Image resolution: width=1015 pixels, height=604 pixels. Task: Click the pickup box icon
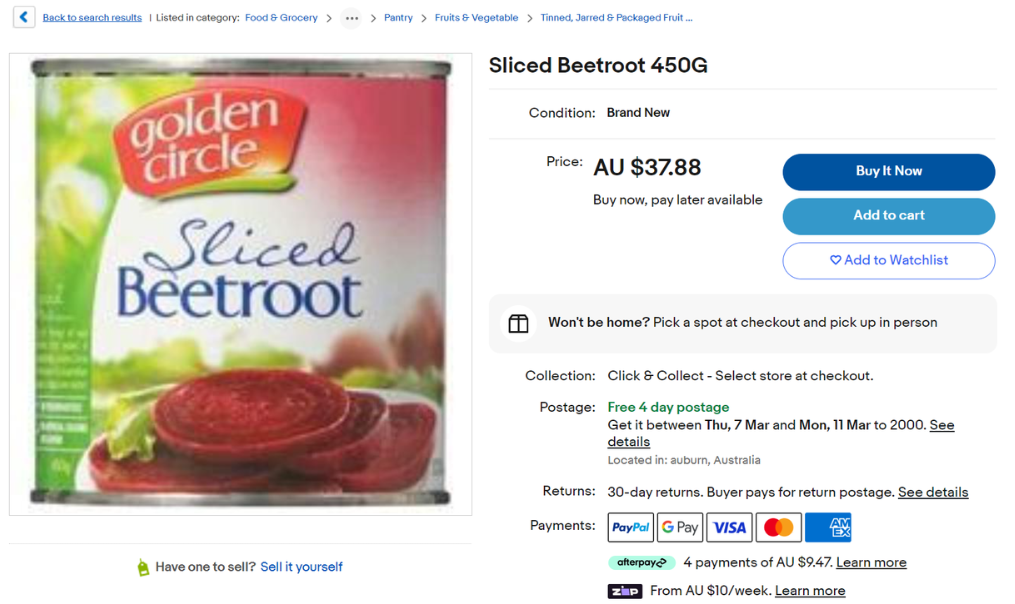coord(518,323)
